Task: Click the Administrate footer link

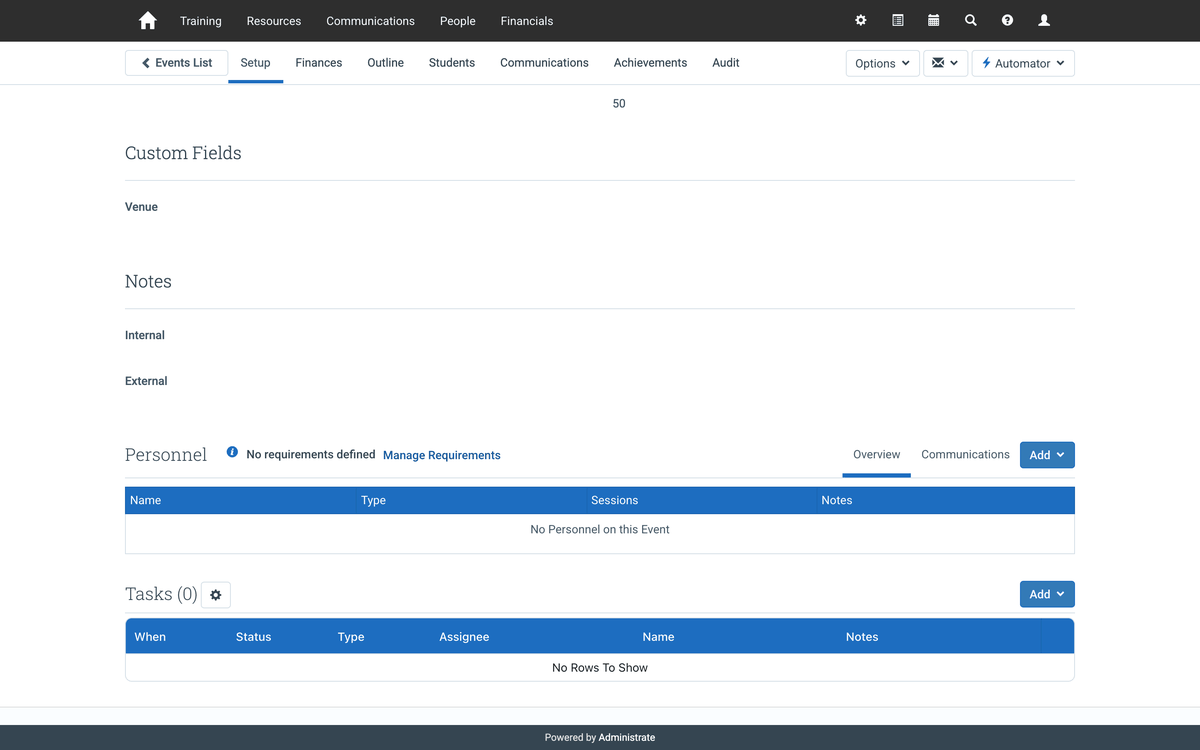Action: 627,738
